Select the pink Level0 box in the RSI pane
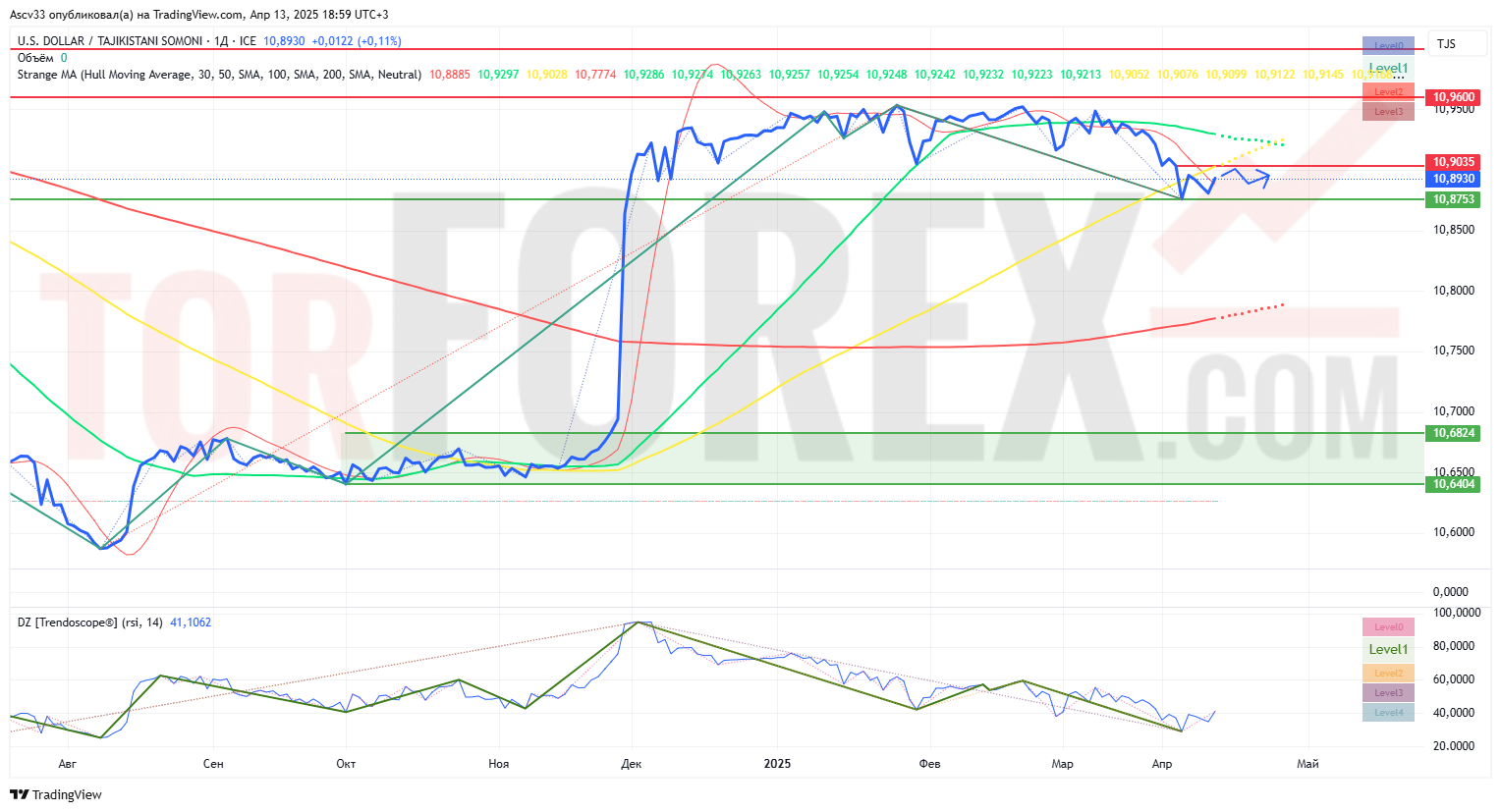The height and width of the screenshot is (812, 1501). coord(1388,626)
